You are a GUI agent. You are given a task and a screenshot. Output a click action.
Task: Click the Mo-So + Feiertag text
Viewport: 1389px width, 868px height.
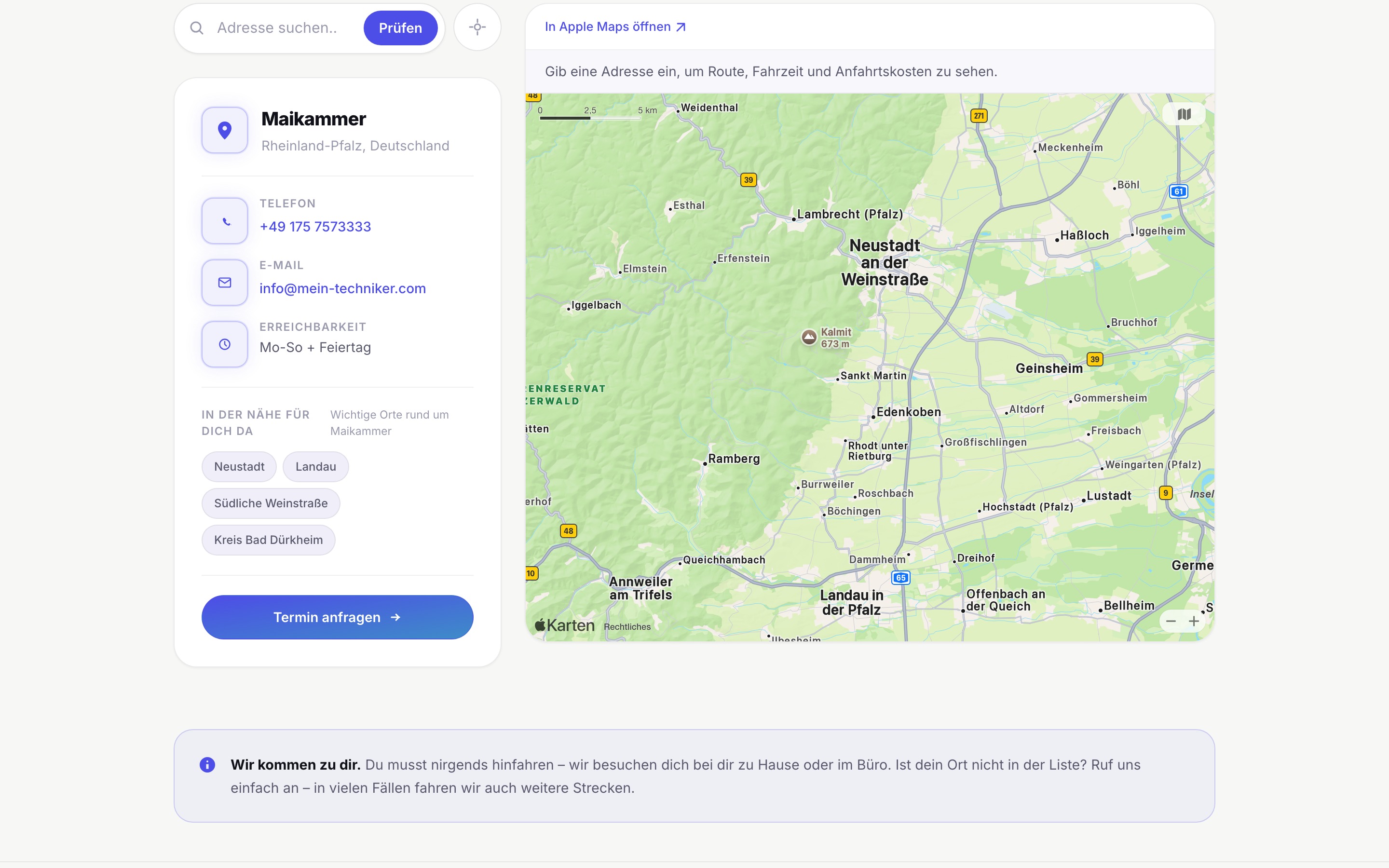pos(315,347)
